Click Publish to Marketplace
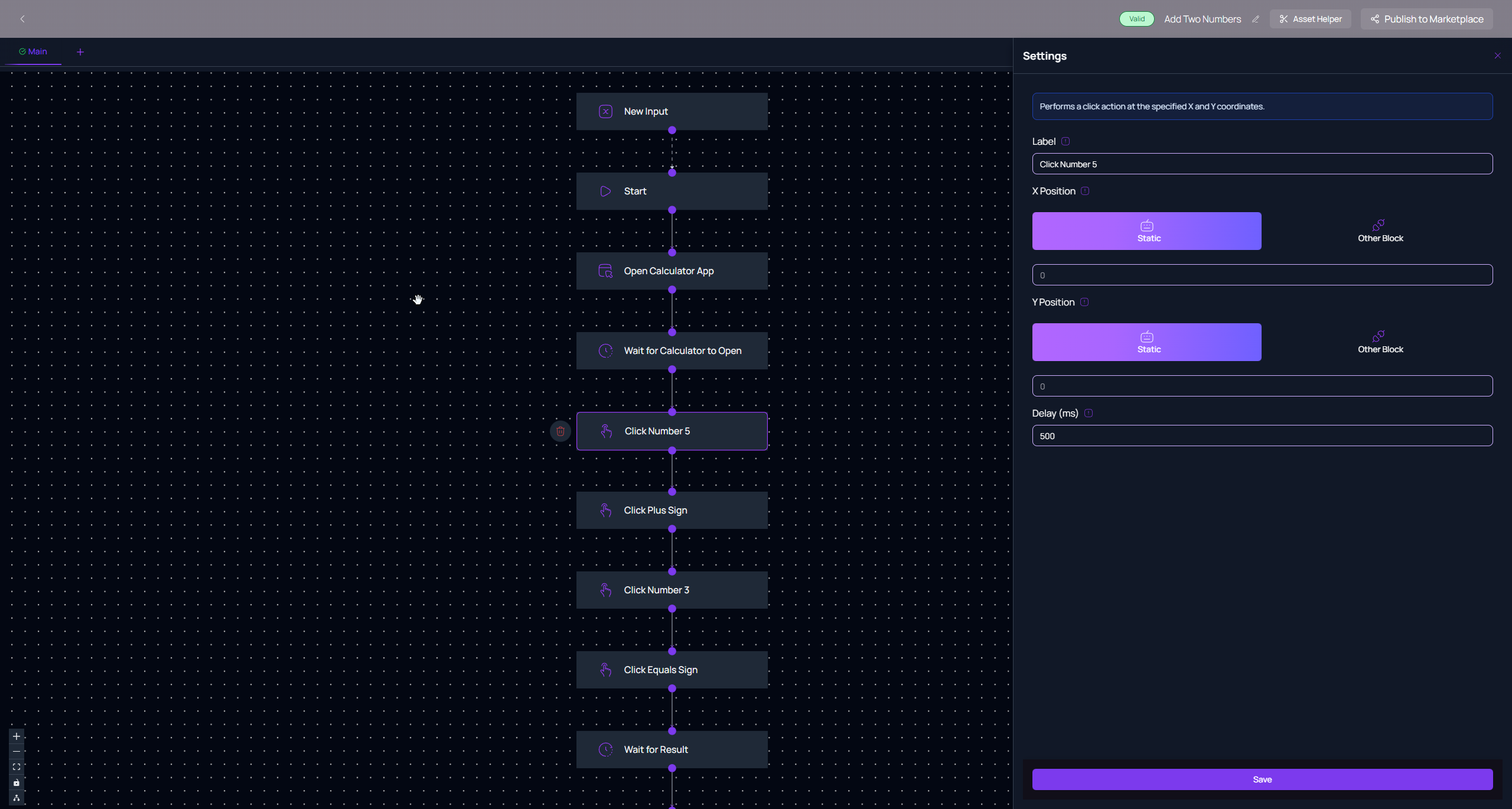Viewport: 1512px width, 809px height. (x=1426, y=19)
